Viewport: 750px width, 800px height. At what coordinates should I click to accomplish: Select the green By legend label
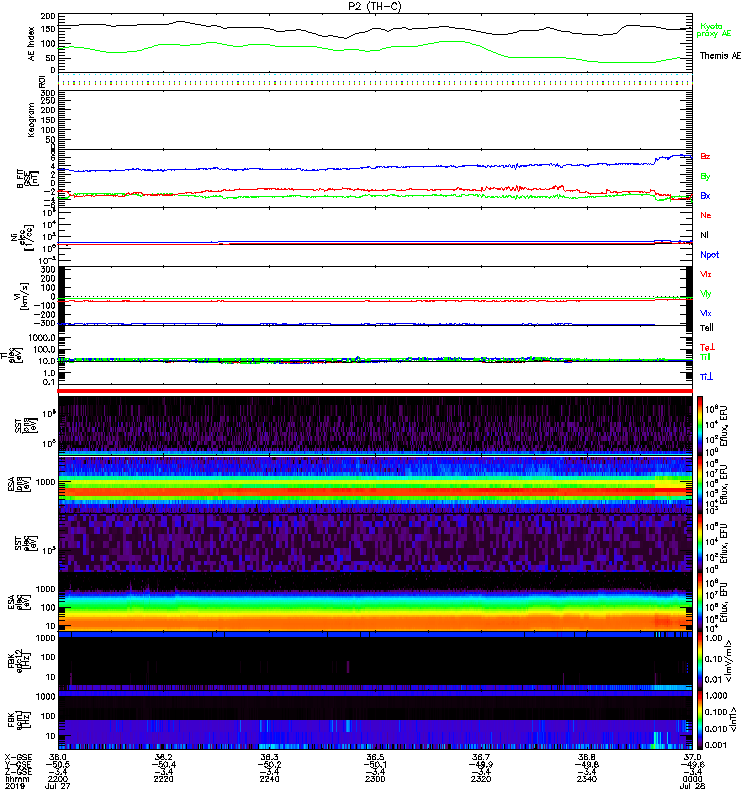[705, 177]
